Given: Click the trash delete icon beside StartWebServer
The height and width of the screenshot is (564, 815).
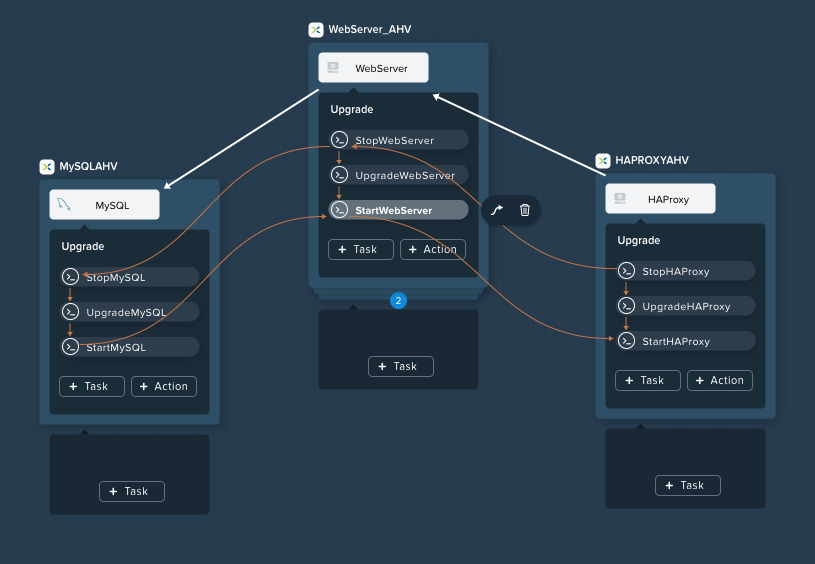Looking at the screenshot, I should click(x=525, y=210).
